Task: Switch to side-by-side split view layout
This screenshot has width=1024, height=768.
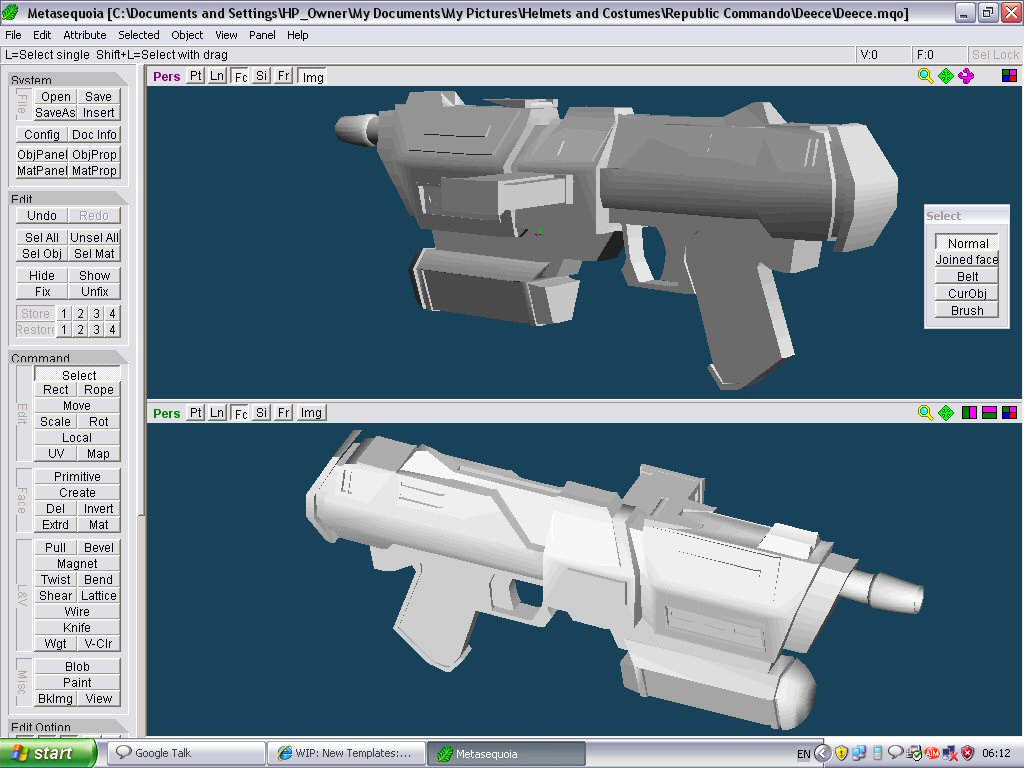Action: 969,412
